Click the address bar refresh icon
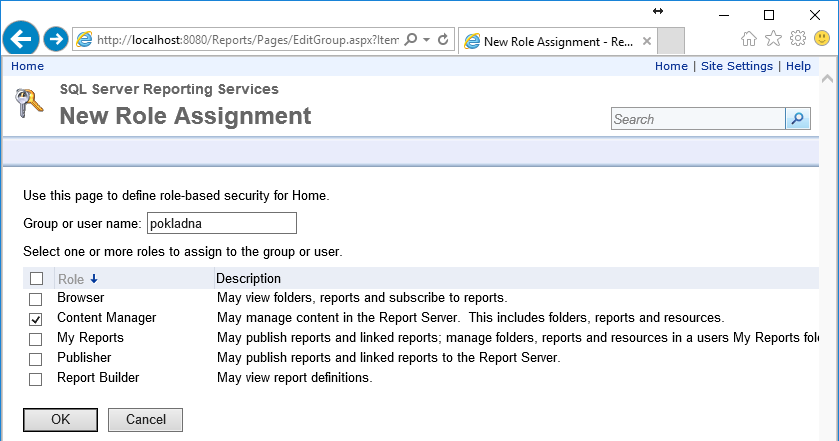839x441 pixels. tap(443, 40)
